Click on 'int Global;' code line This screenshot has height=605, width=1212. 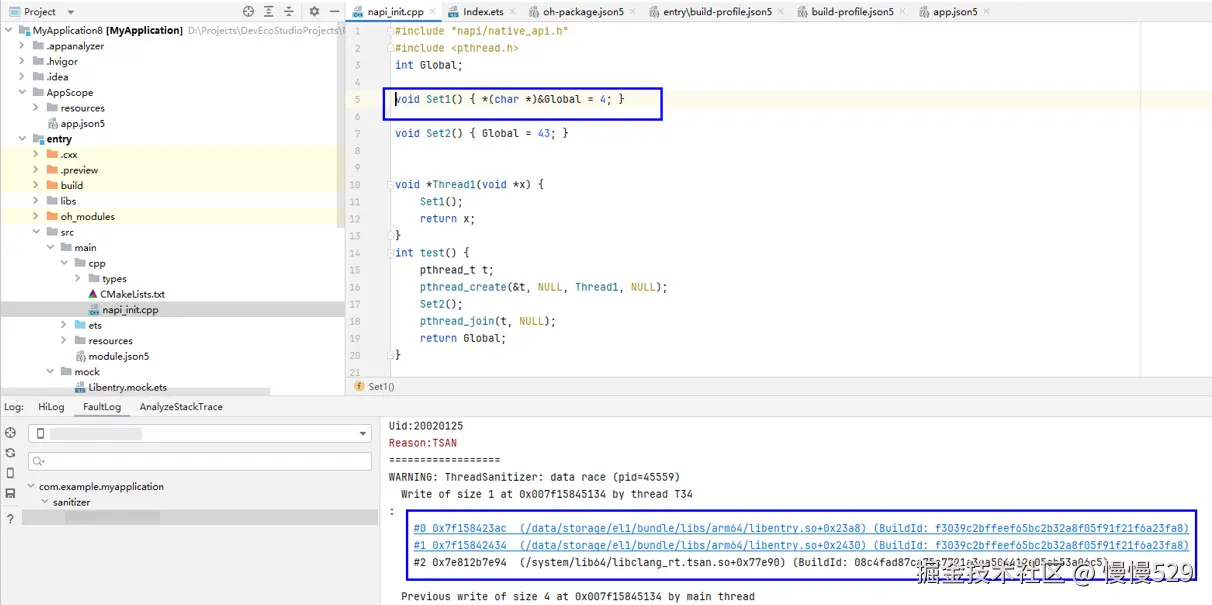click(429, 65)
